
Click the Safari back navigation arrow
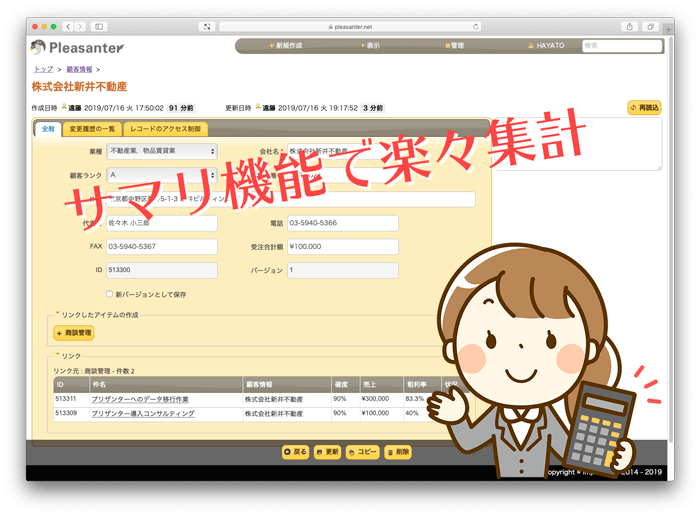[68, 27]
